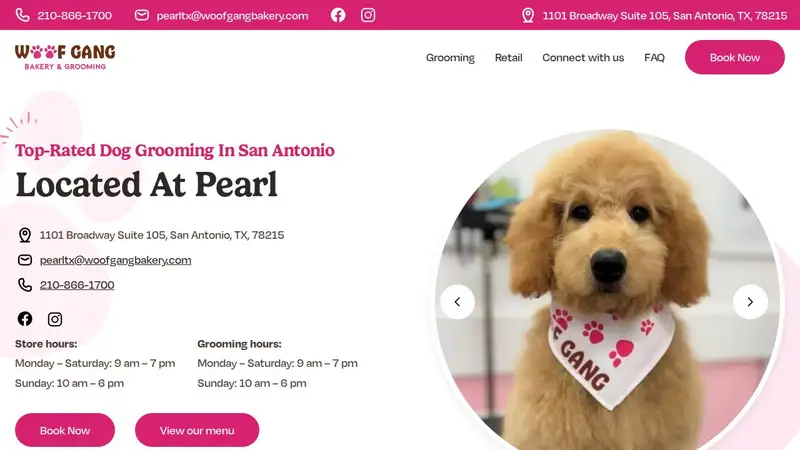Image resolution: width=800 pixels, height=450 pixels.
Task: Open the Retail menu item
Action: (509, 58)
